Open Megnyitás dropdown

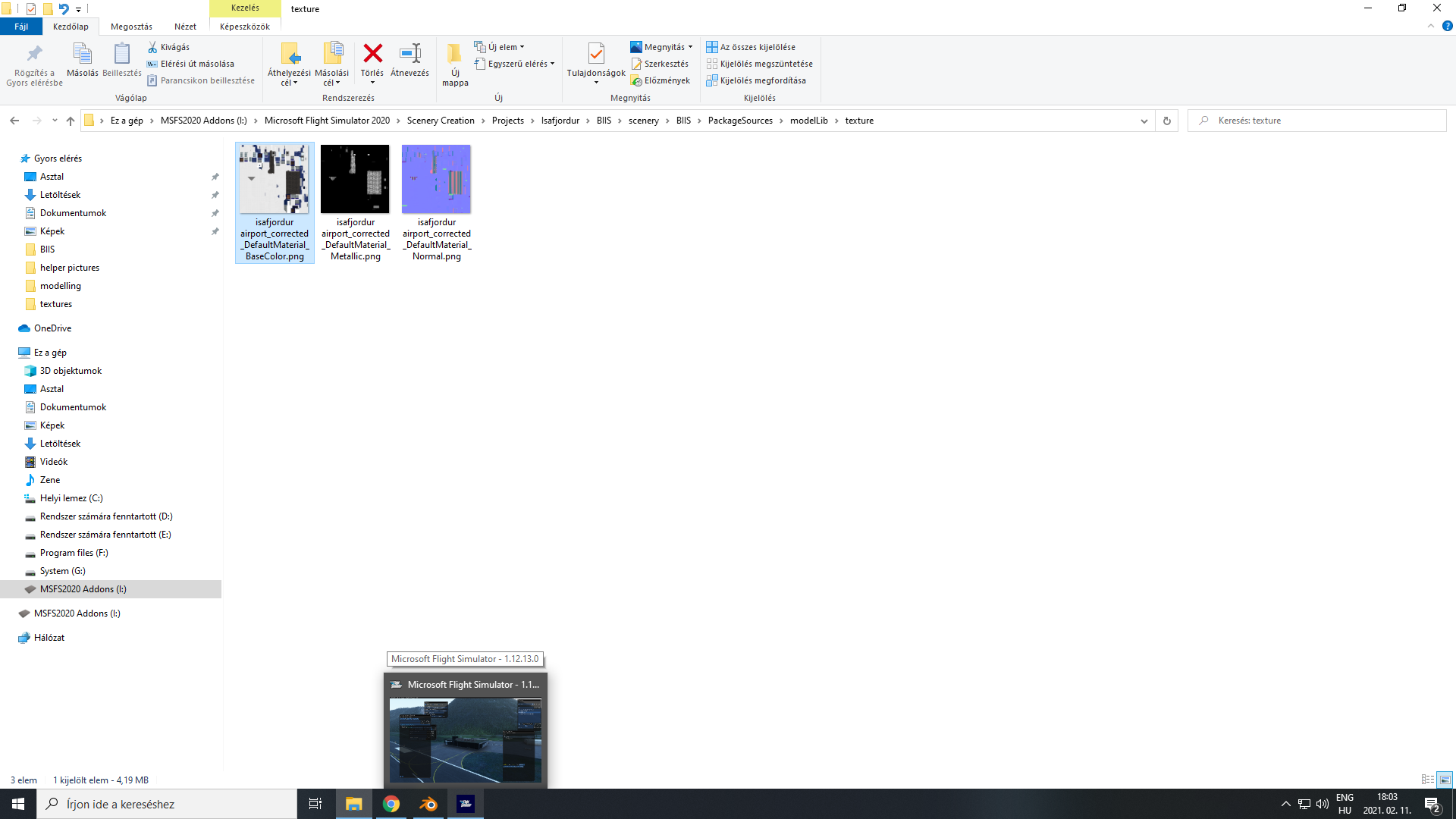coord(661,47)
